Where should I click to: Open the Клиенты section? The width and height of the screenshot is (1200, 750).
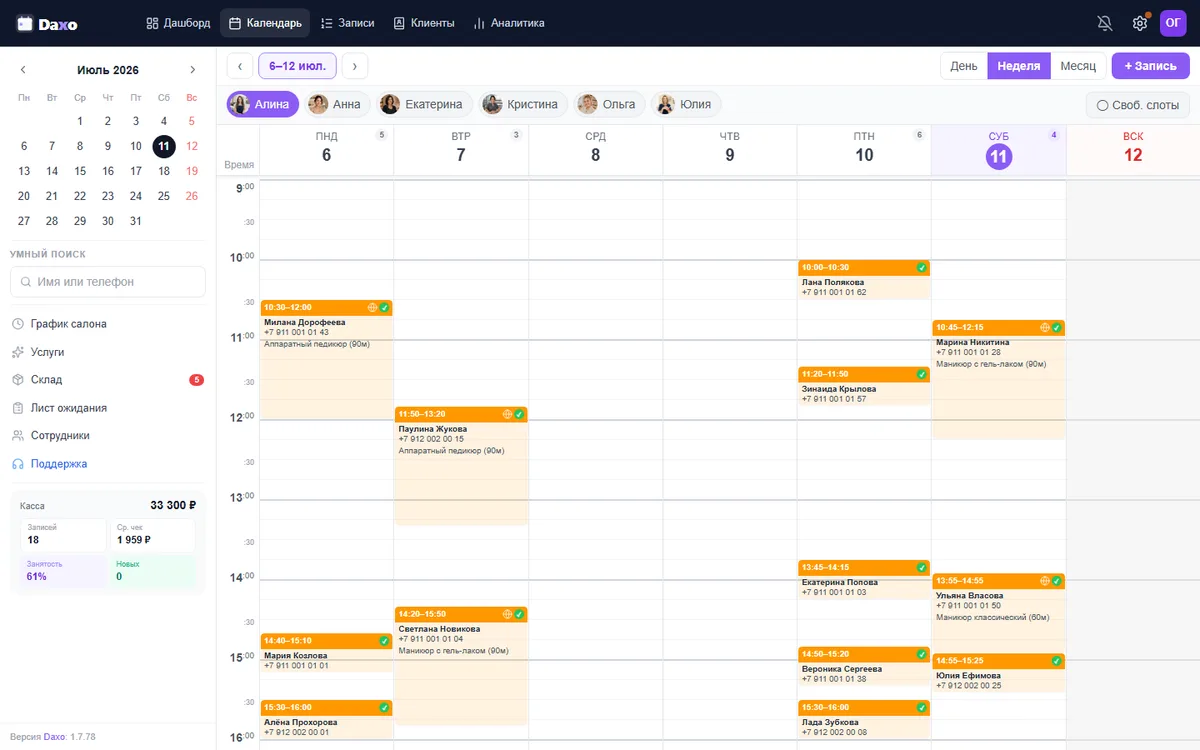pos(424,23)
